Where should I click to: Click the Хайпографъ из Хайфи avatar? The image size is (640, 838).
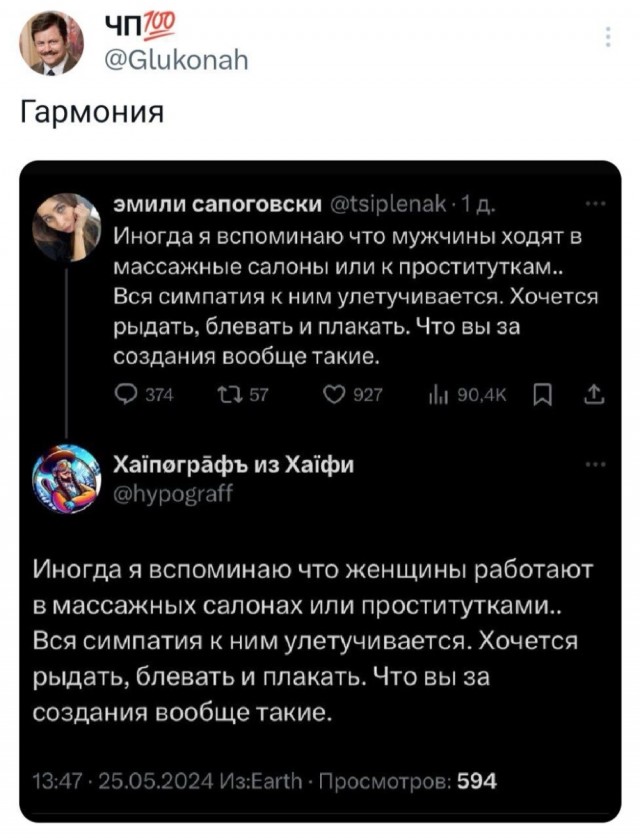(60, 475)
